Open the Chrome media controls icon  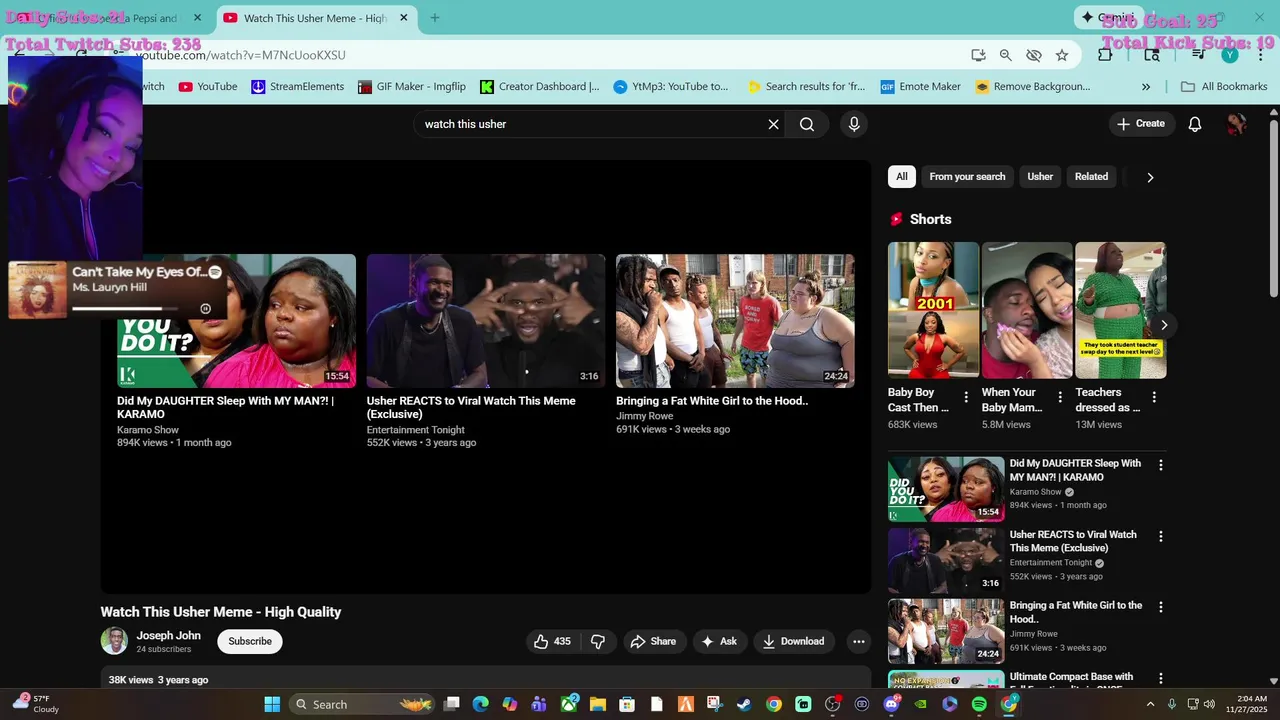pyautogui.click(x=1198, y=55)
